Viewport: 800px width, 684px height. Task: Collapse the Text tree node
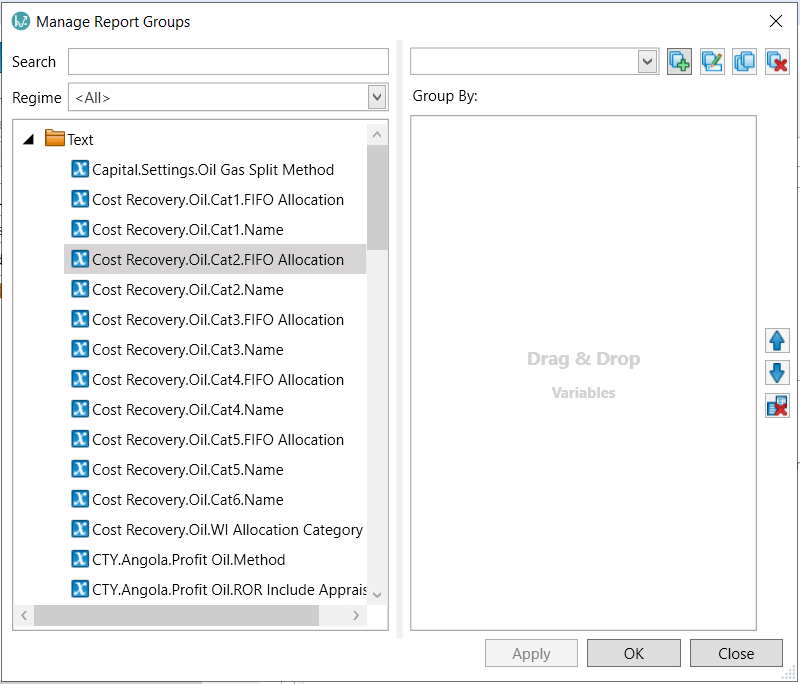click(x=28, y=140)
